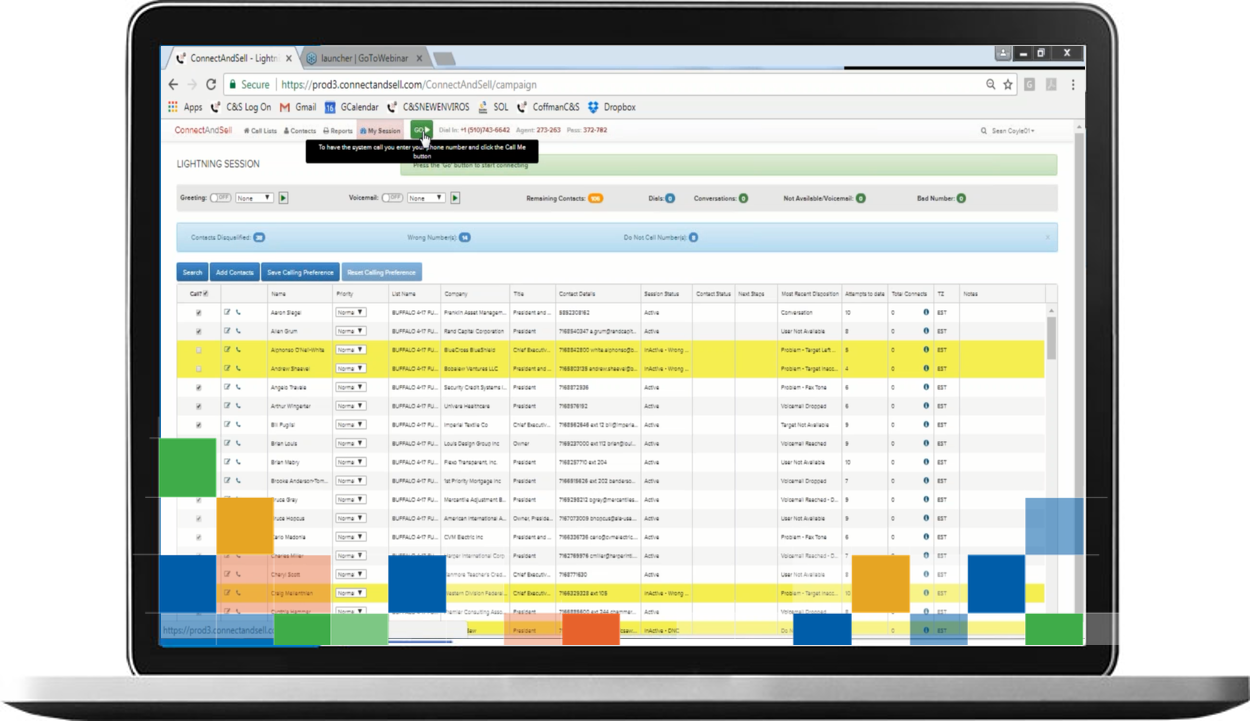Toggle the Voicemail OFF switch
Viewport: 1250px width, 721px height.
pyautogui.click(x=392, y=198)
